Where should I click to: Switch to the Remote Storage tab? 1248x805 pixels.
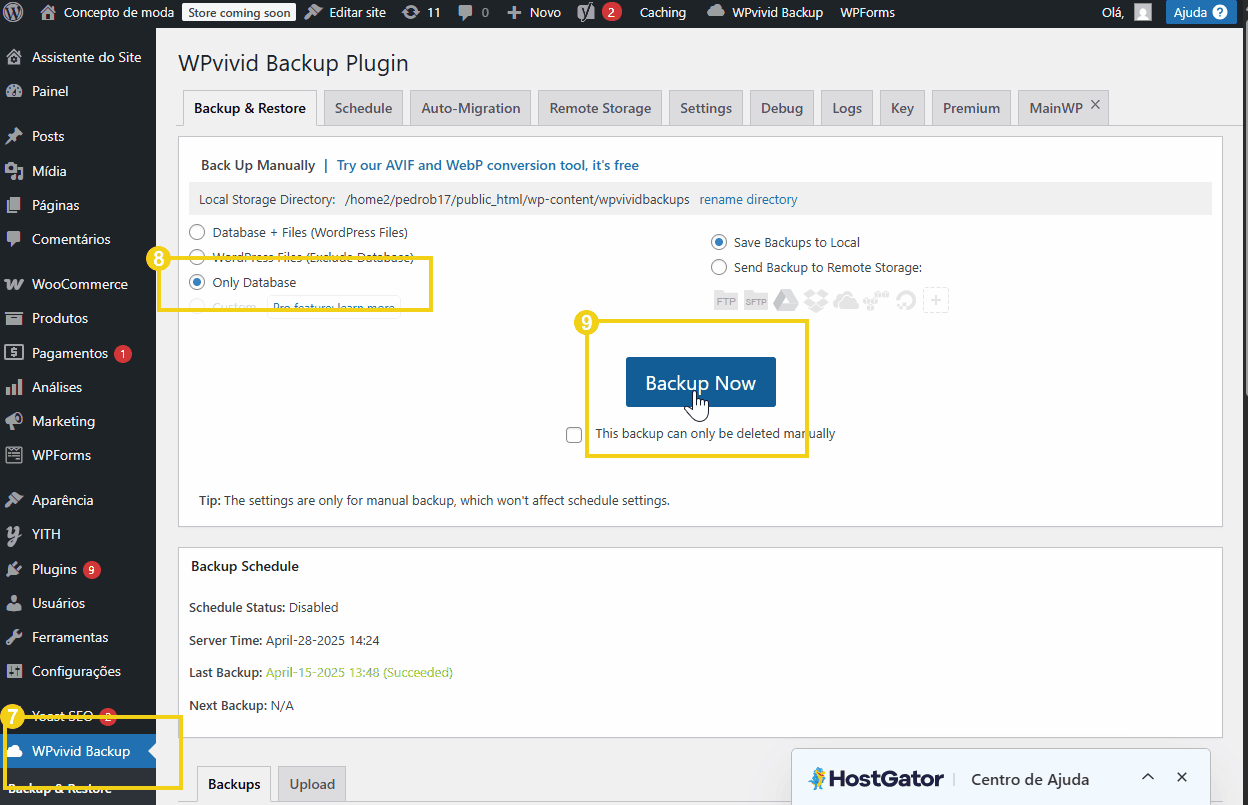pyautogui.click(x=600, y=108)
